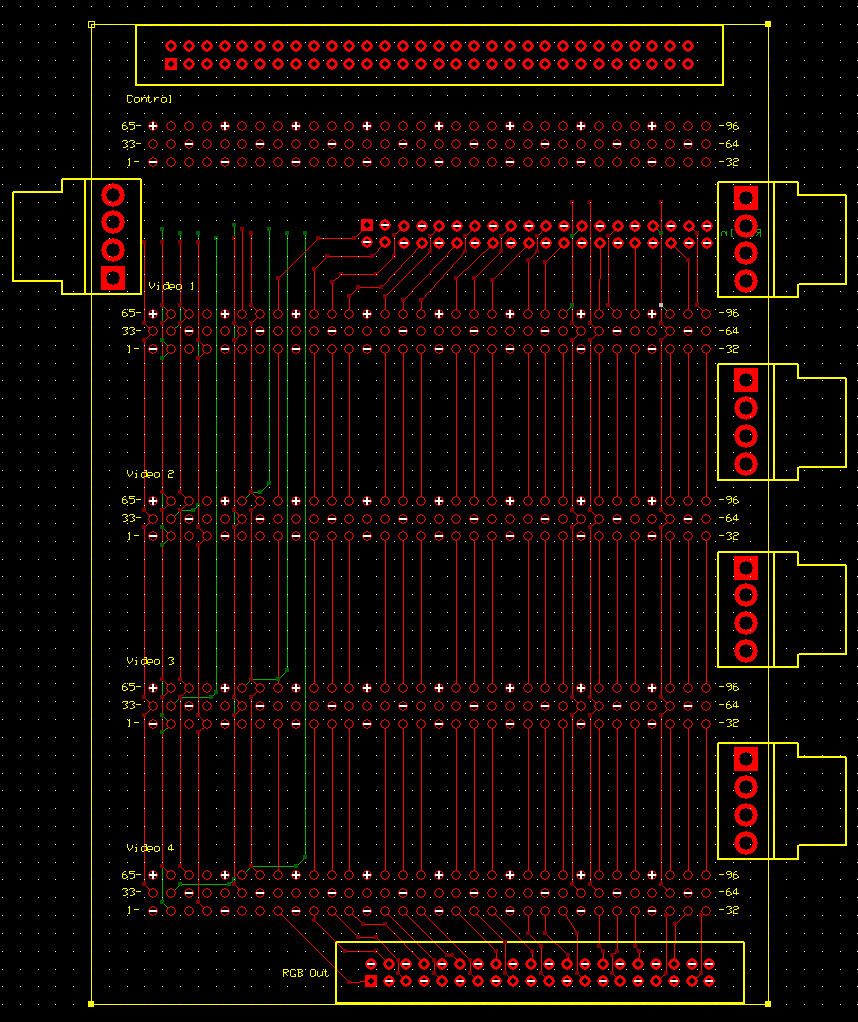858x1022 pixels.
Task: Click the "Control" silkscreen label
Action: [x=149, y=99]
